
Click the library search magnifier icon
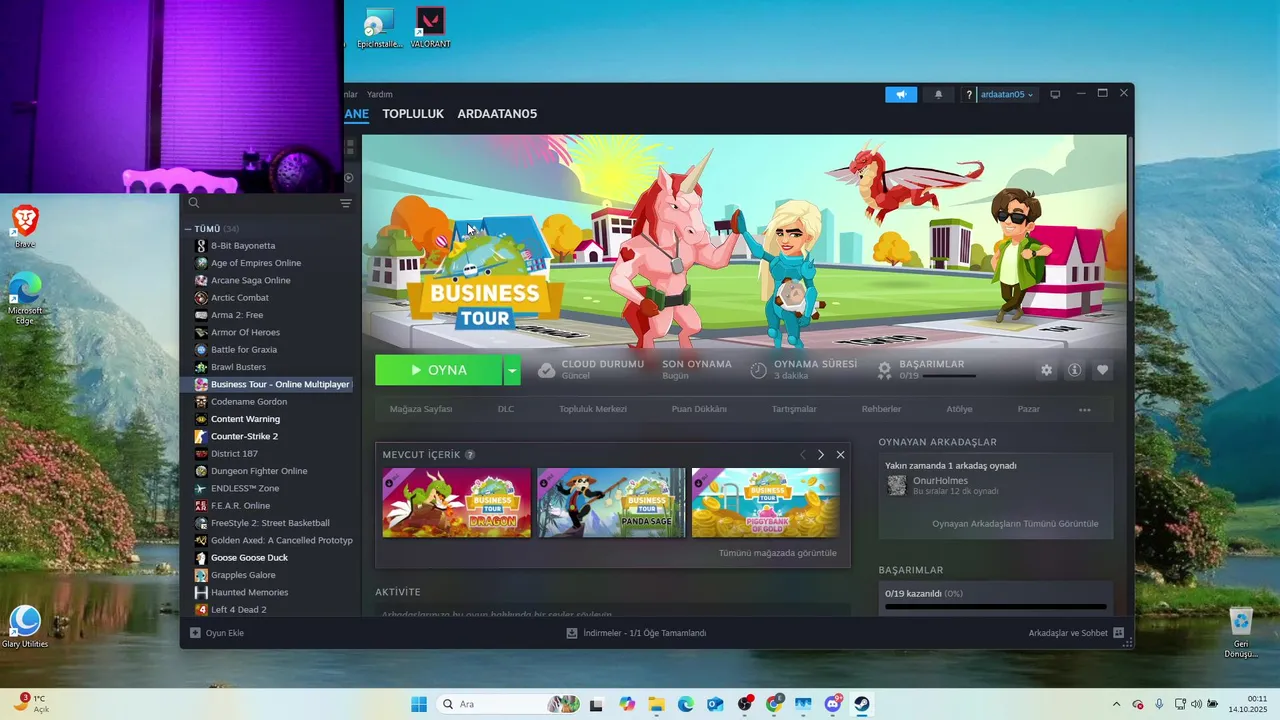[x=194, y=203]
